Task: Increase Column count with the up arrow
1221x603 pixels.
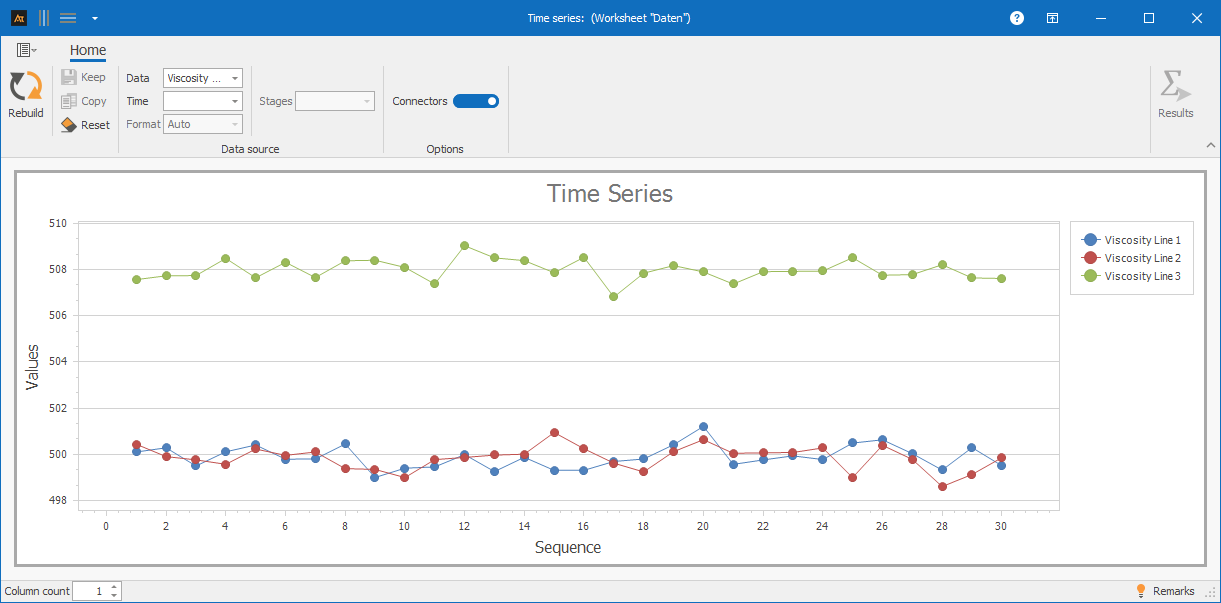Action: tap(114, 587)
